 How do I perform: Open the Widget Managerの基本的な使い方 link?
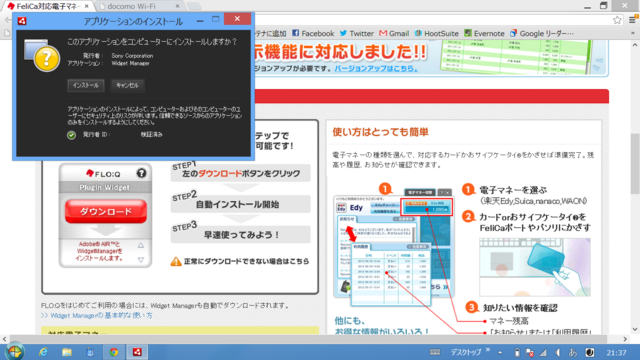point(101,316)
